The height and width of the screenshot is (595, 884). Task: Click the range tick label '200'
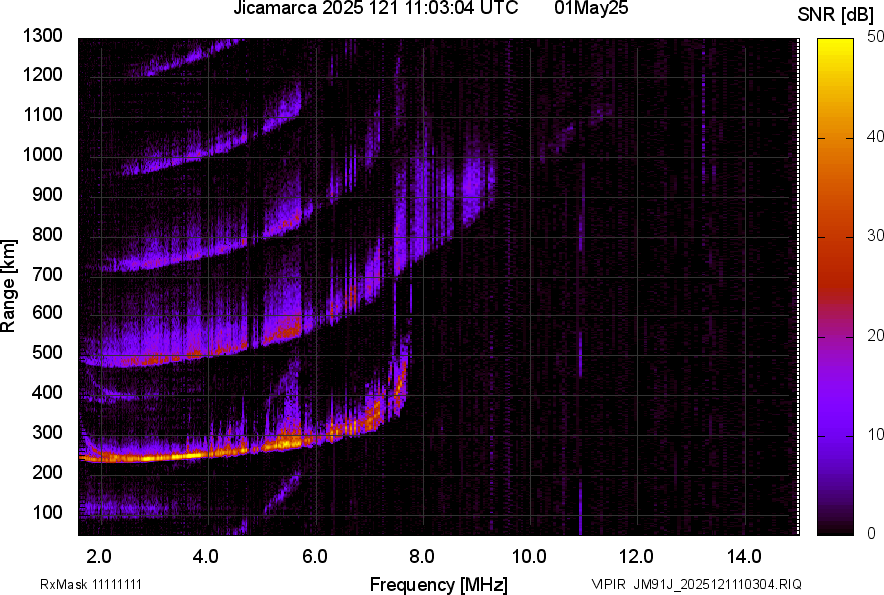[47, 472]
